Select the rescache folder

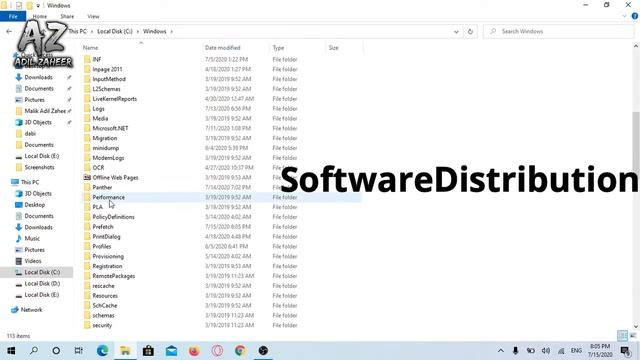103,286
